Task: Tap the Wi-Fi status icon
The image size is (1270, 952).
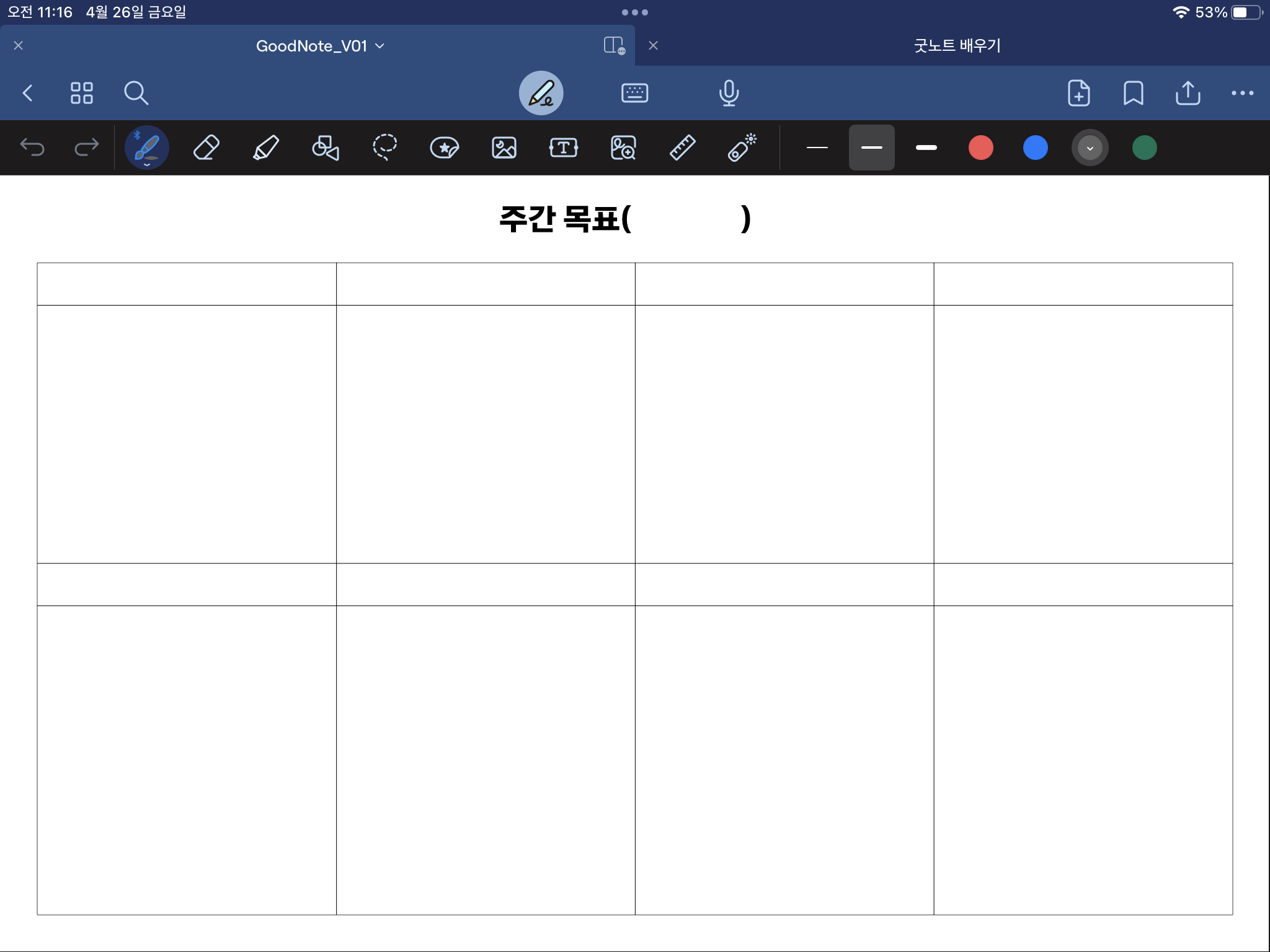Action: click(1181, 12)
